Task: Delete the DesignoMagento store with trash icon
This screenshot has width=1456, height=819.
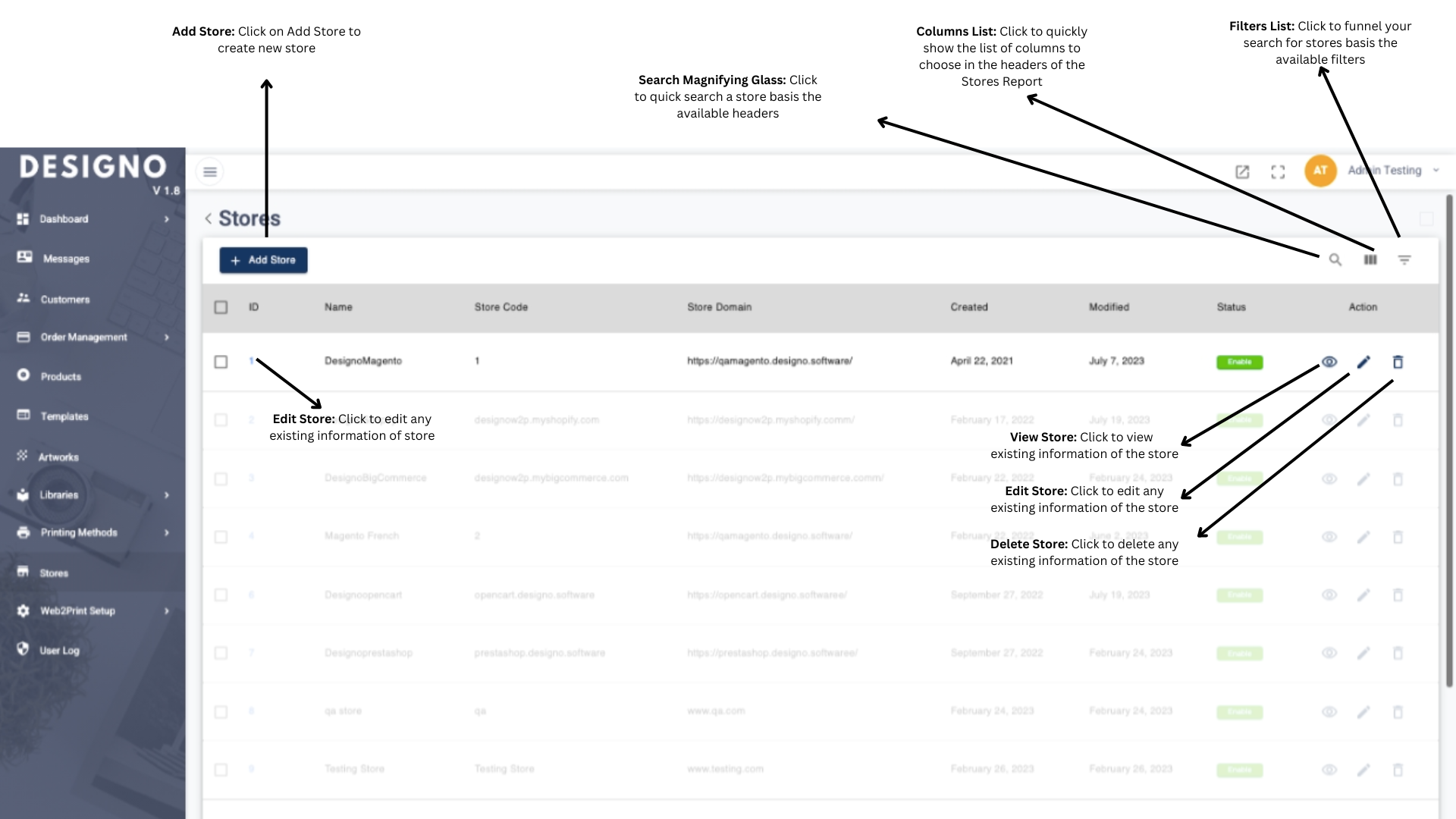Action: pos(1398,362)
